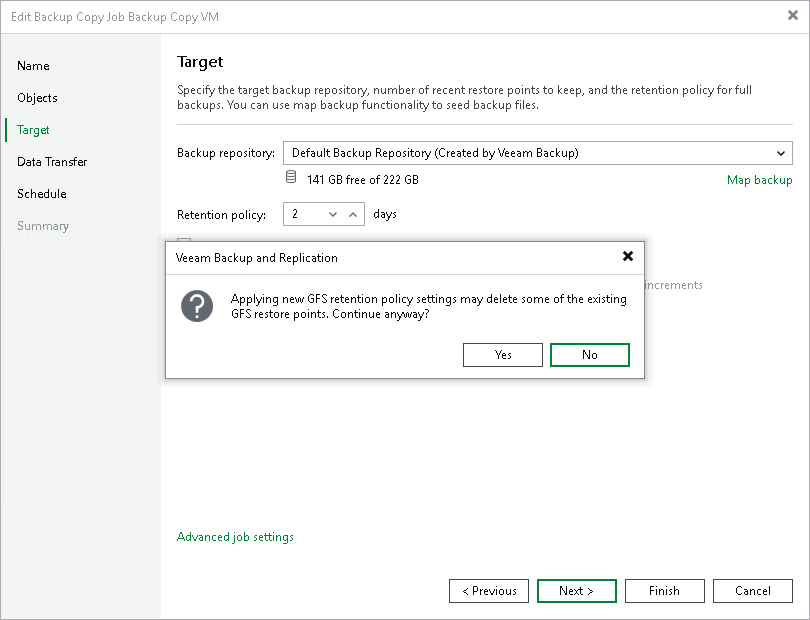The height and width of the screenshot is (620, 810).
Task: Click the 'Backup repository:' label
Action: coord(226,153)
